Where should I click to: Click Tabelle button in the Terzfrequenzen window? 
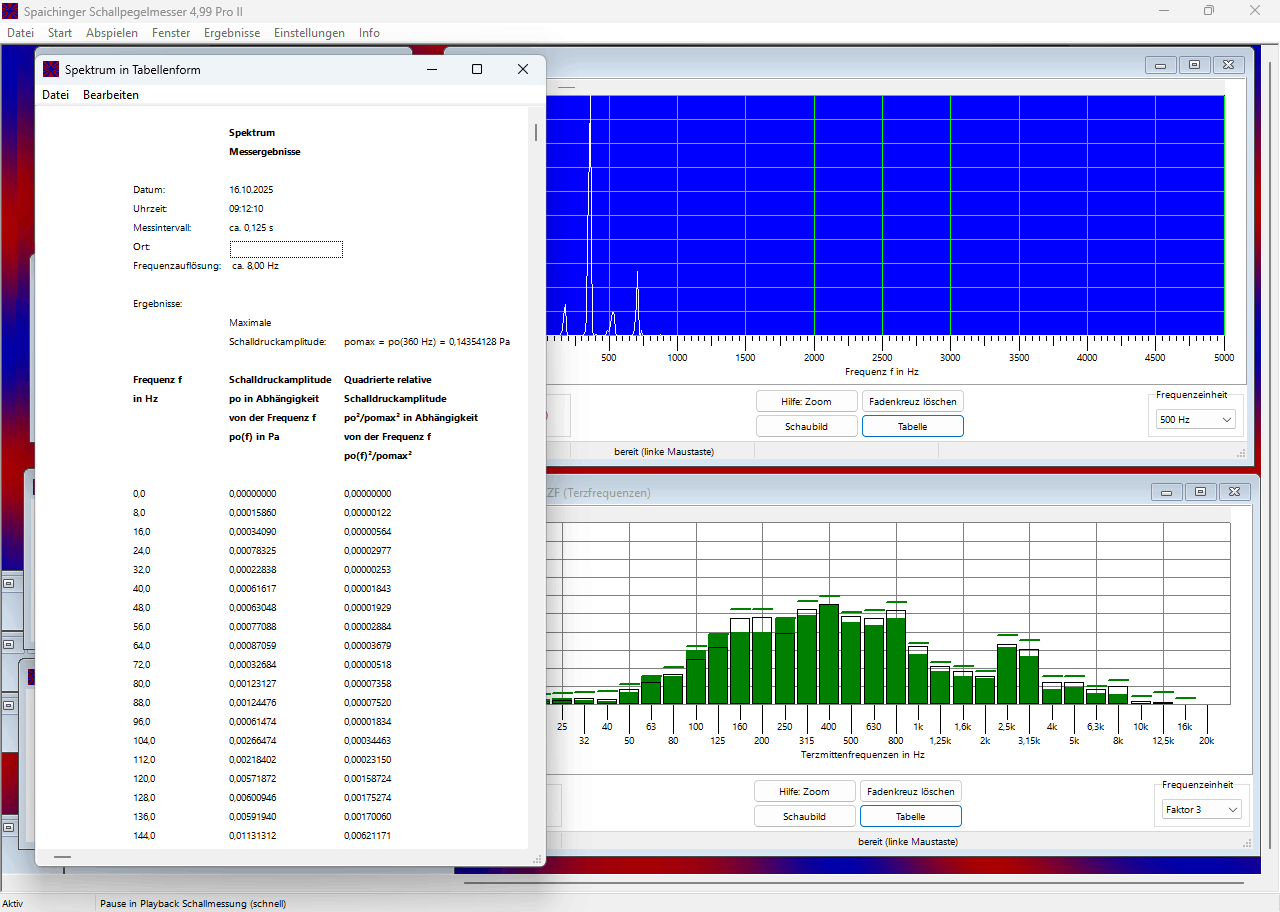911,816
